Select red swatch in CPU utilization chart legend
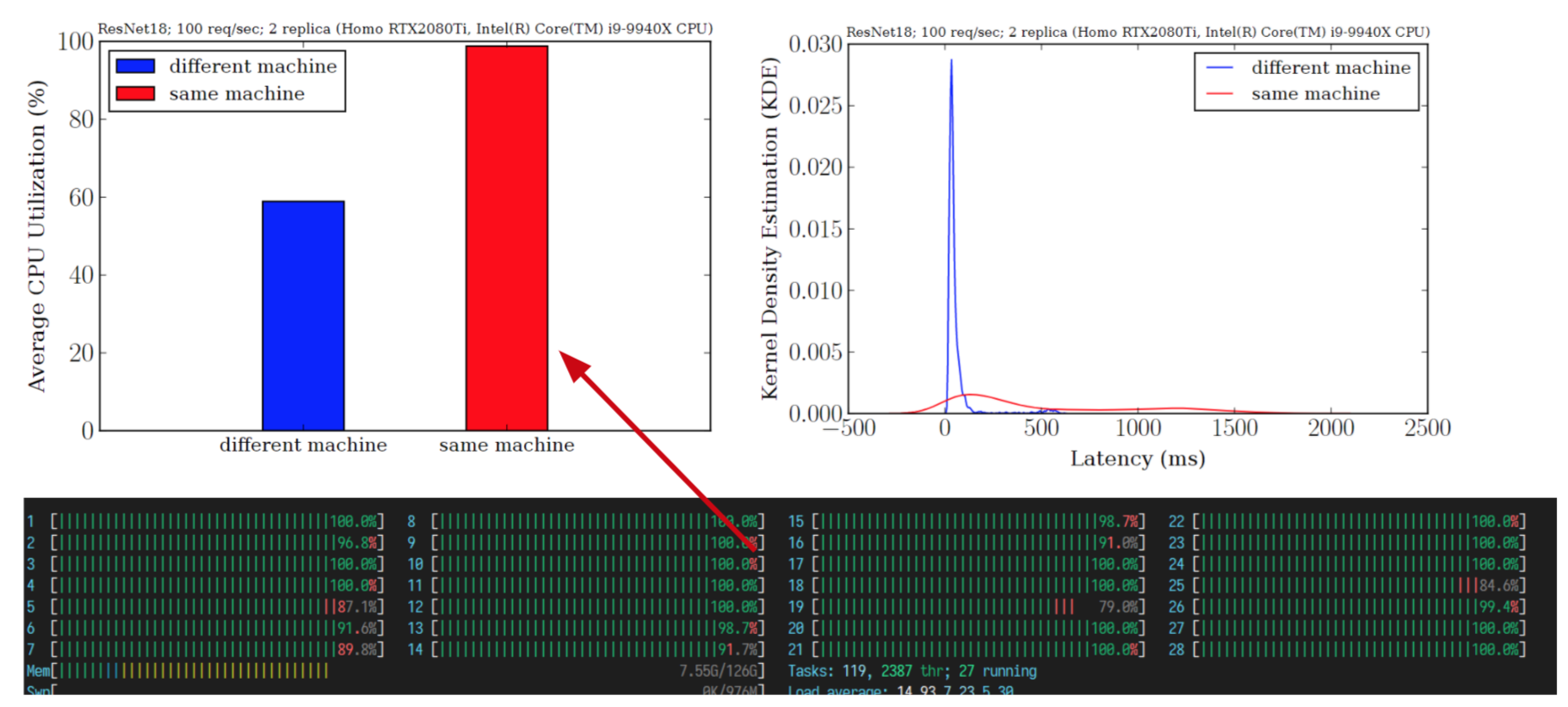This screenshot has height=707, width=1568. point(136,93)
